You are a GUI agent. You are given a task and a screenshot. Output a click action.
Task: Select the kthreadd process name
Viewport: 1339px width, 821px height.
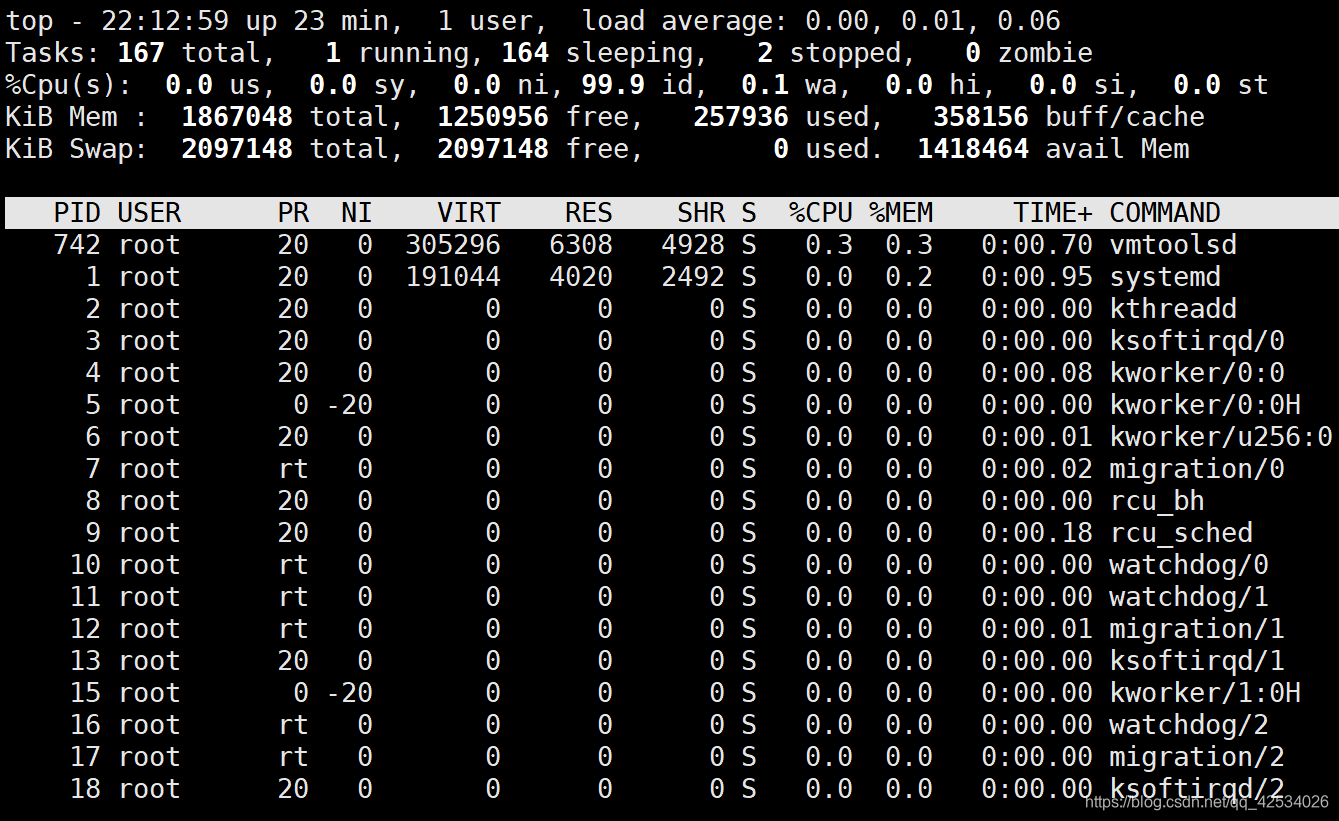tap(1173, 309)
